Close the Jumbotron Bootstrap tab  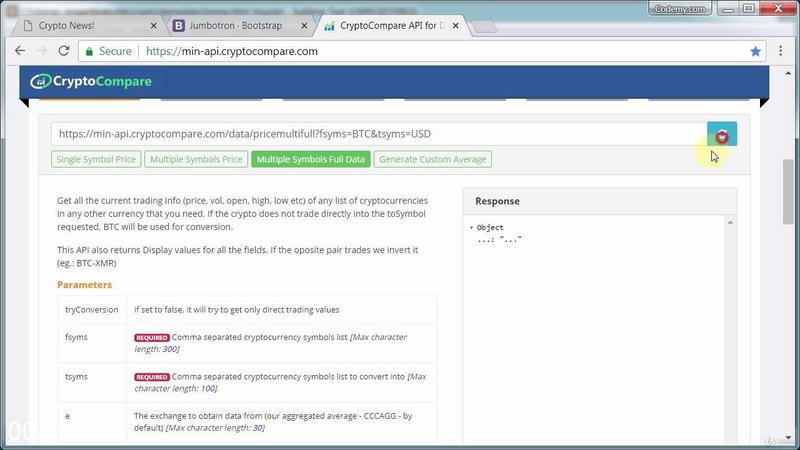point(304,26)
